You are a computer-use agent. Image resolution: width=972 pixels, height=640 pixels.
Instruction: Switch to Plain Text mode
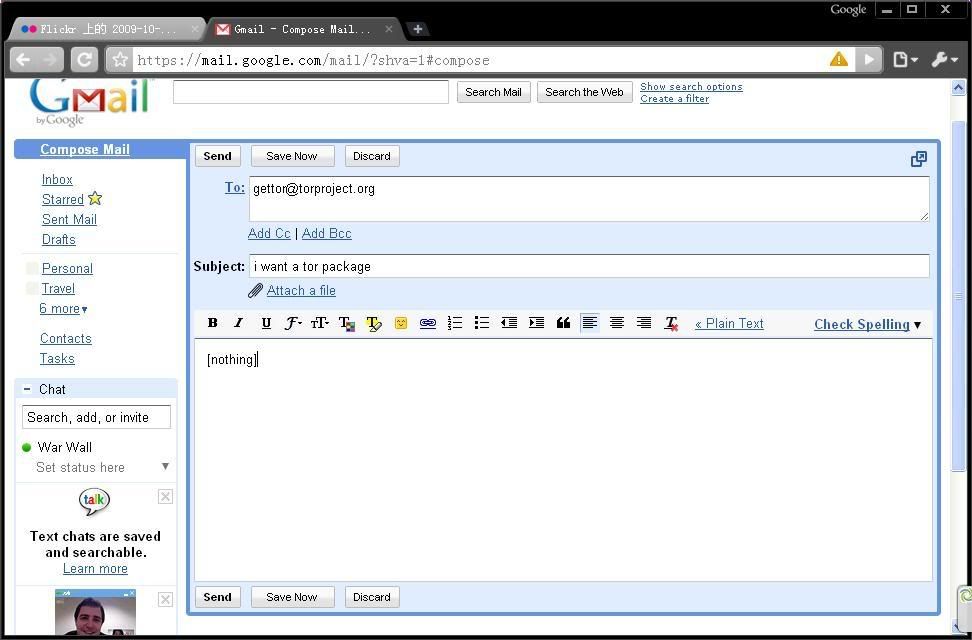pos(729,324)
